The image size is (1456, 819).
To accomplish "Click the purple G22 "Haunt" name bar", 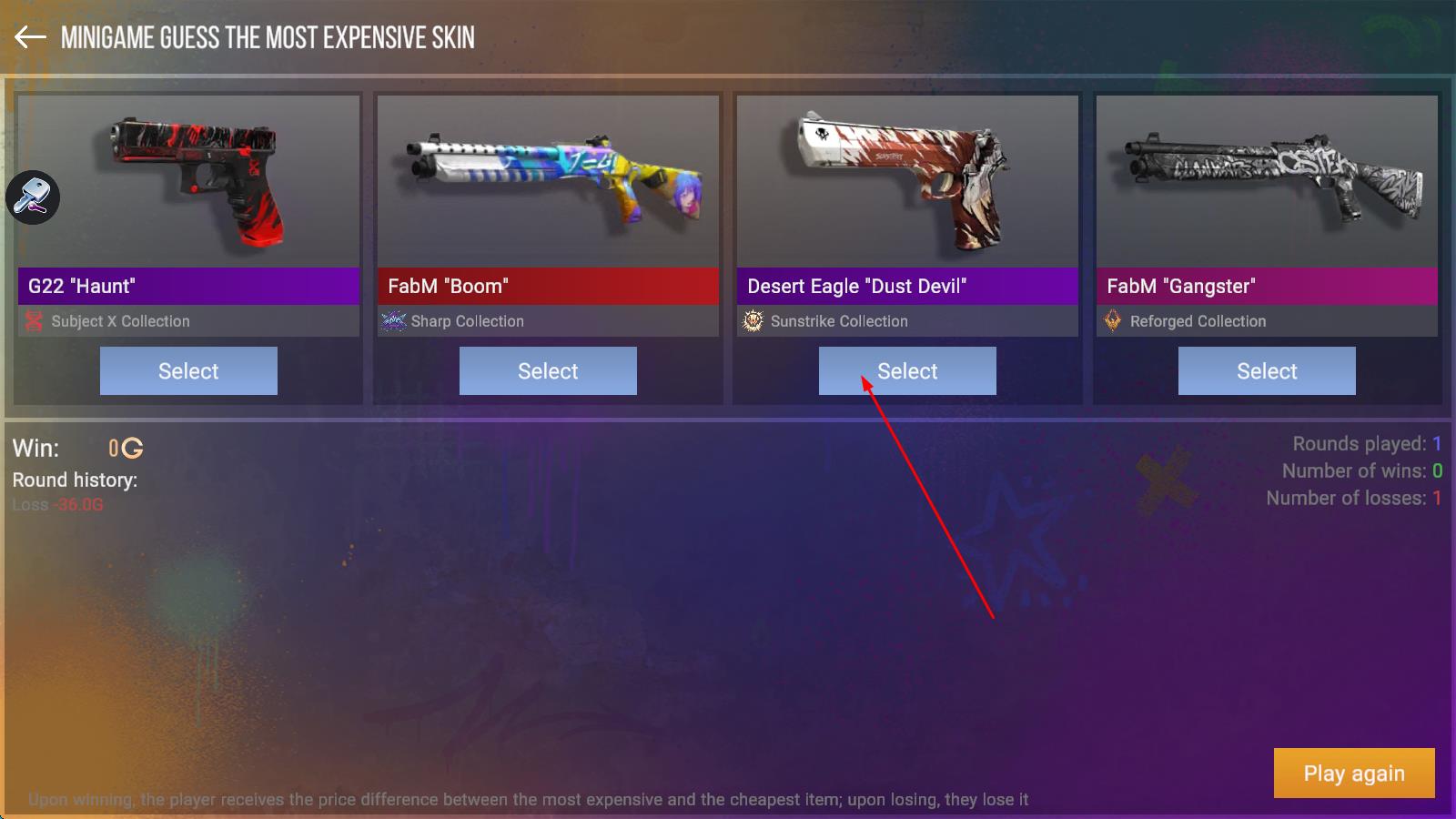I will pos(188,286).
